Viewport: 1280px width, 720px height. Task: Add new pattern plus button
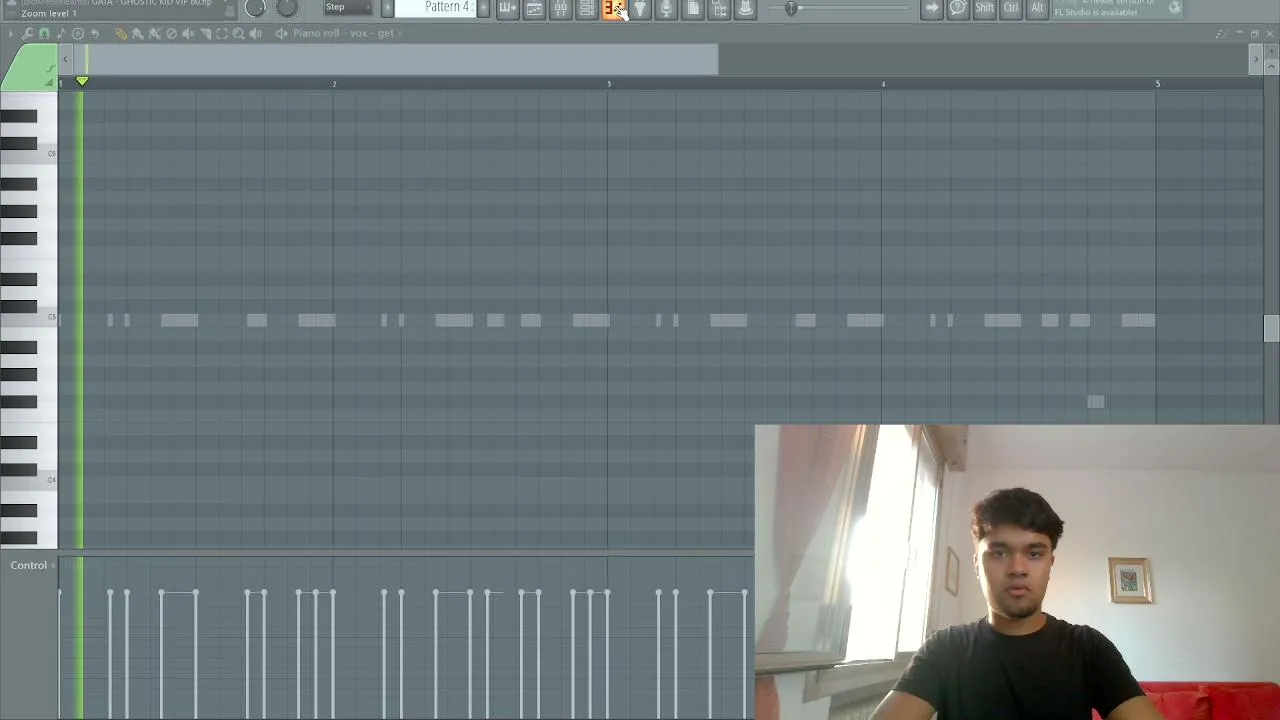483,8
